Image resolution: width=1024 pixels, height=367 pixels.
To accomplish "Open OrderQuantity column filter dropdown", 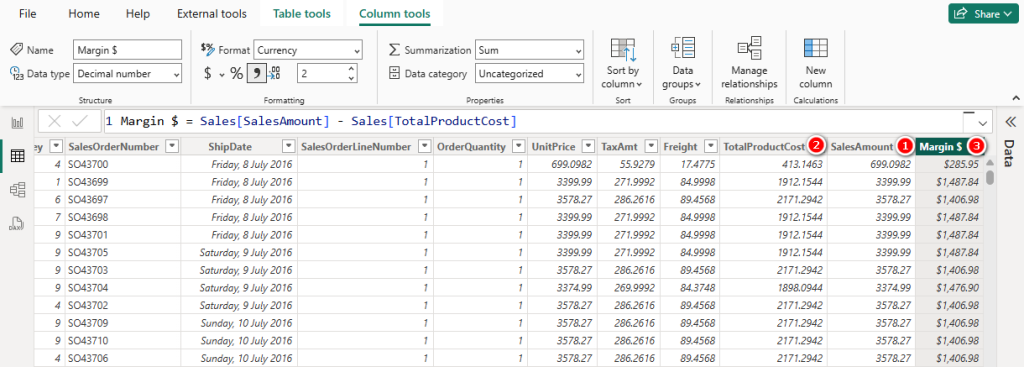I will 519,146.
